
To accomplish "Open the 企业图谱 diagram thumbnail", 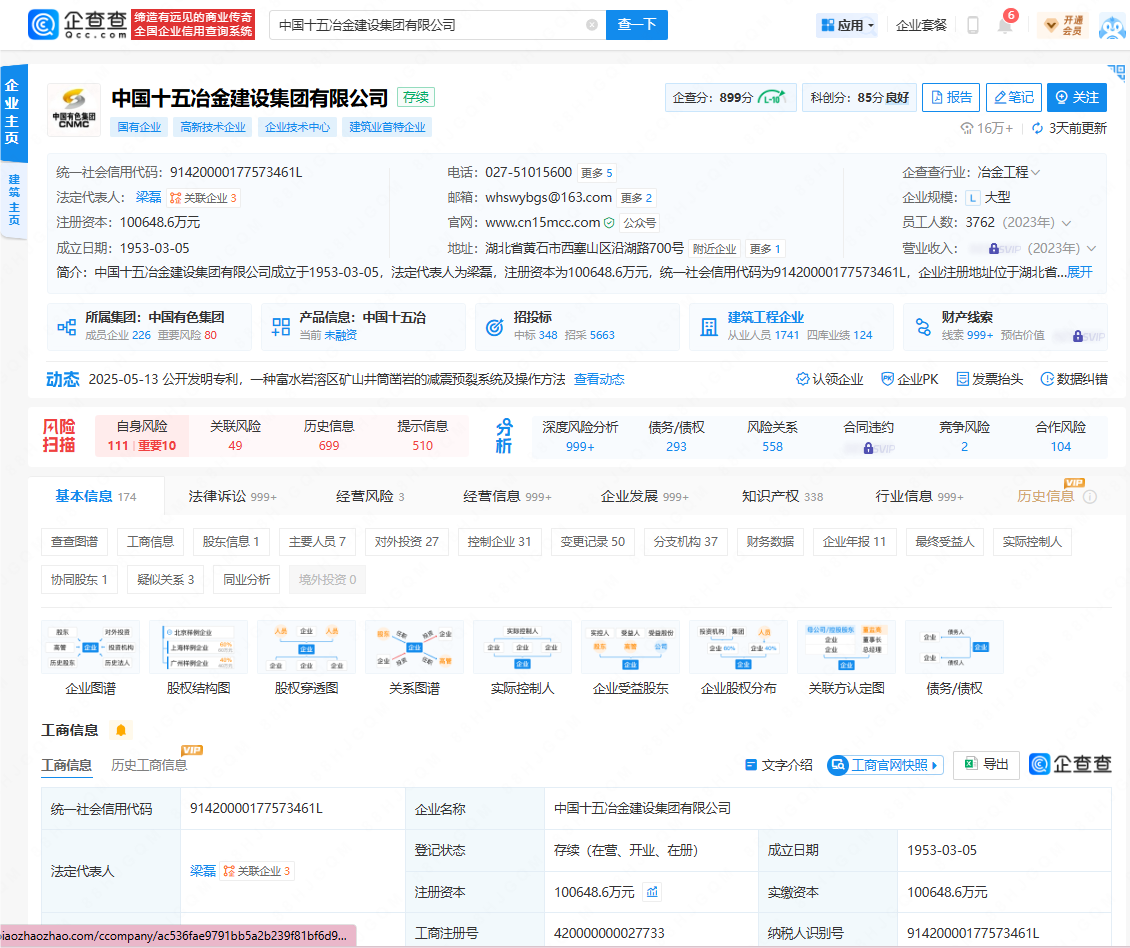I will pos(90,647).
